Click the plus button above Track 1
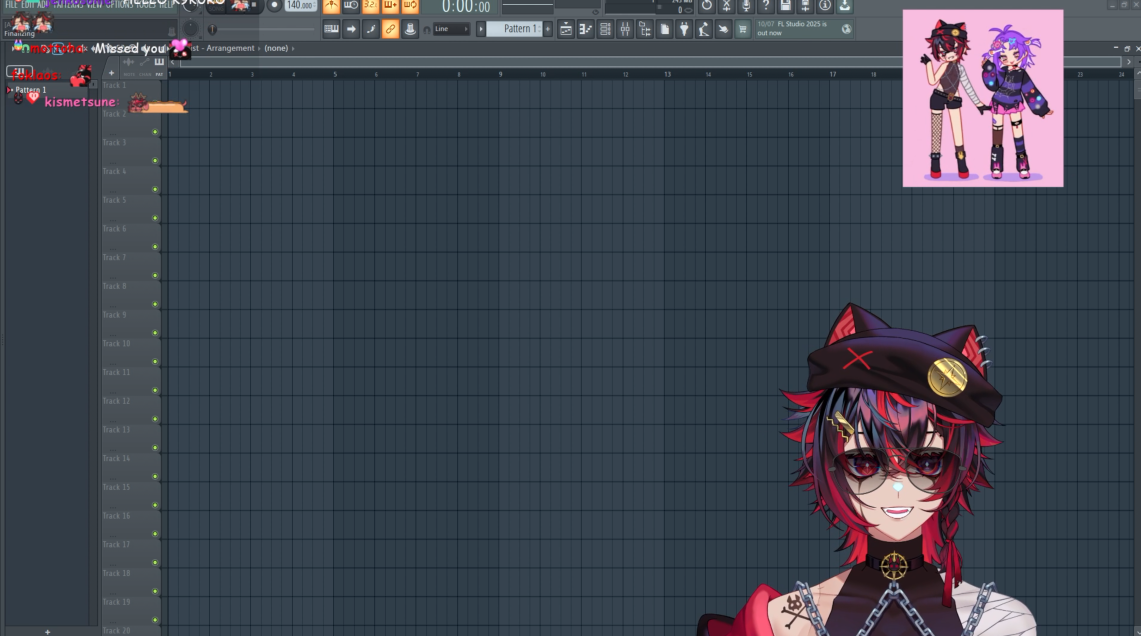Screen dimensions: 1141x636 pos(111,73)
